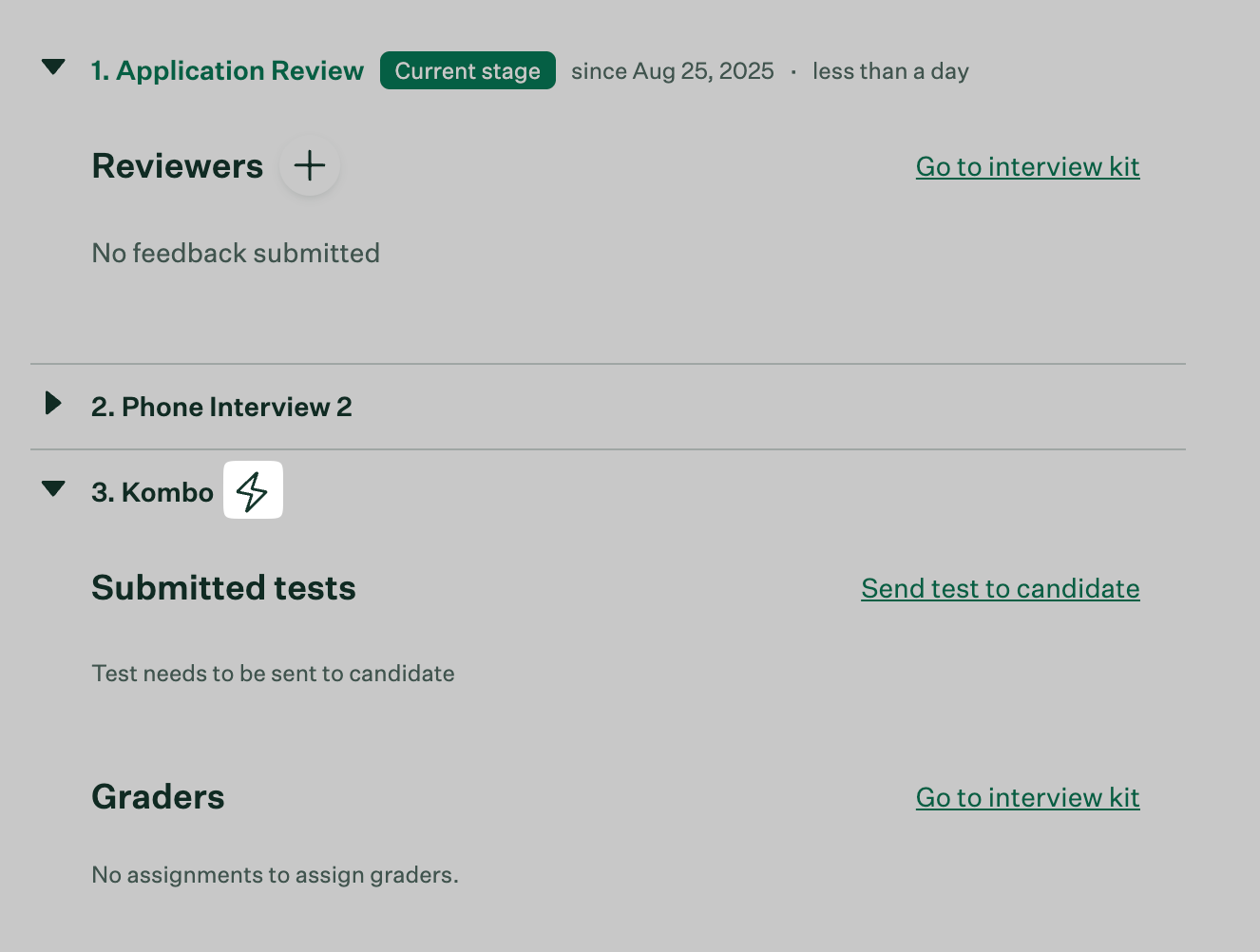
Task: Click 'Test needs to be sent to candidate' text
Action: click(x=273, y=674)
